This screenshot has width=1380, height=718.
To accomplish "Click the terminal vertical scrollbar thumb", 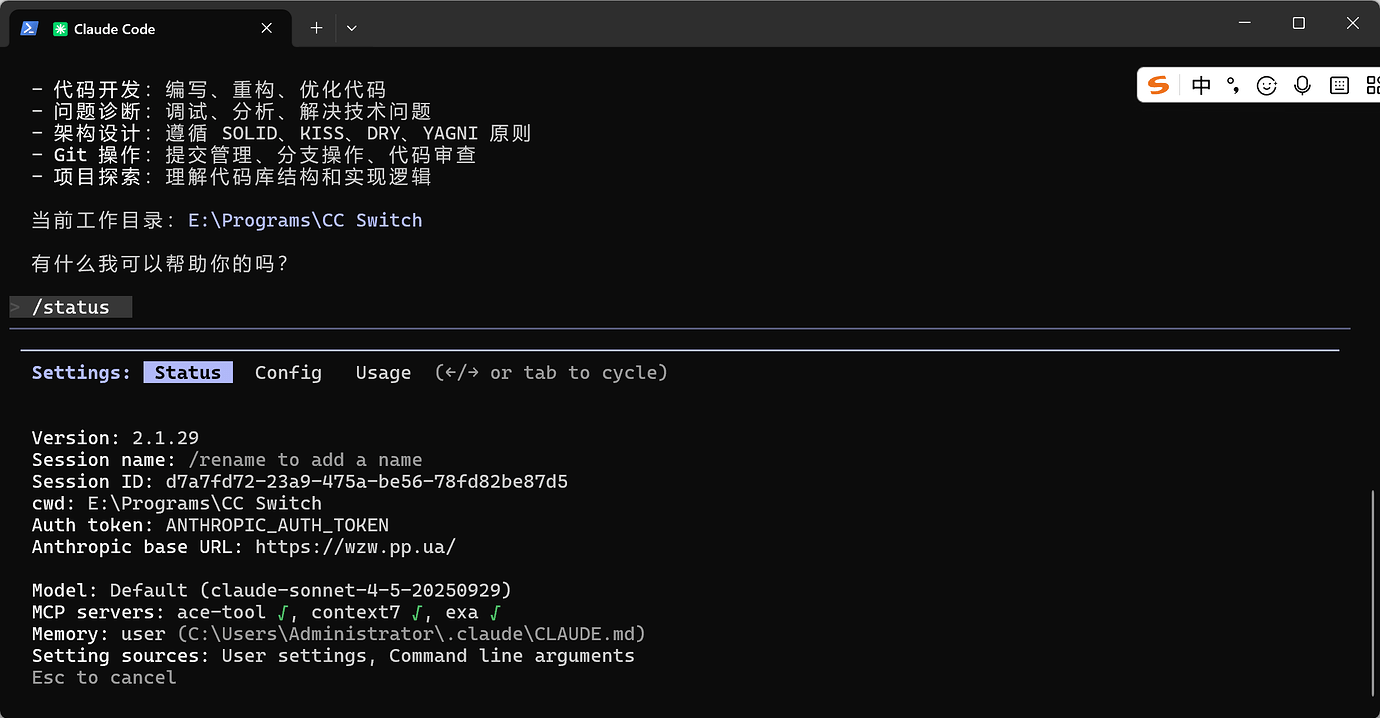I will (x=1372, y=595).
